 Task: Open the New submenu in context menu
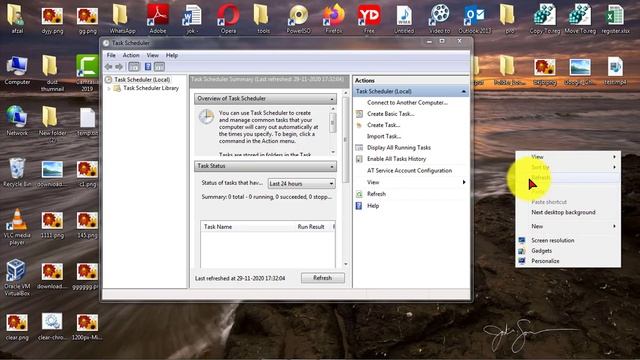(568, 226)
